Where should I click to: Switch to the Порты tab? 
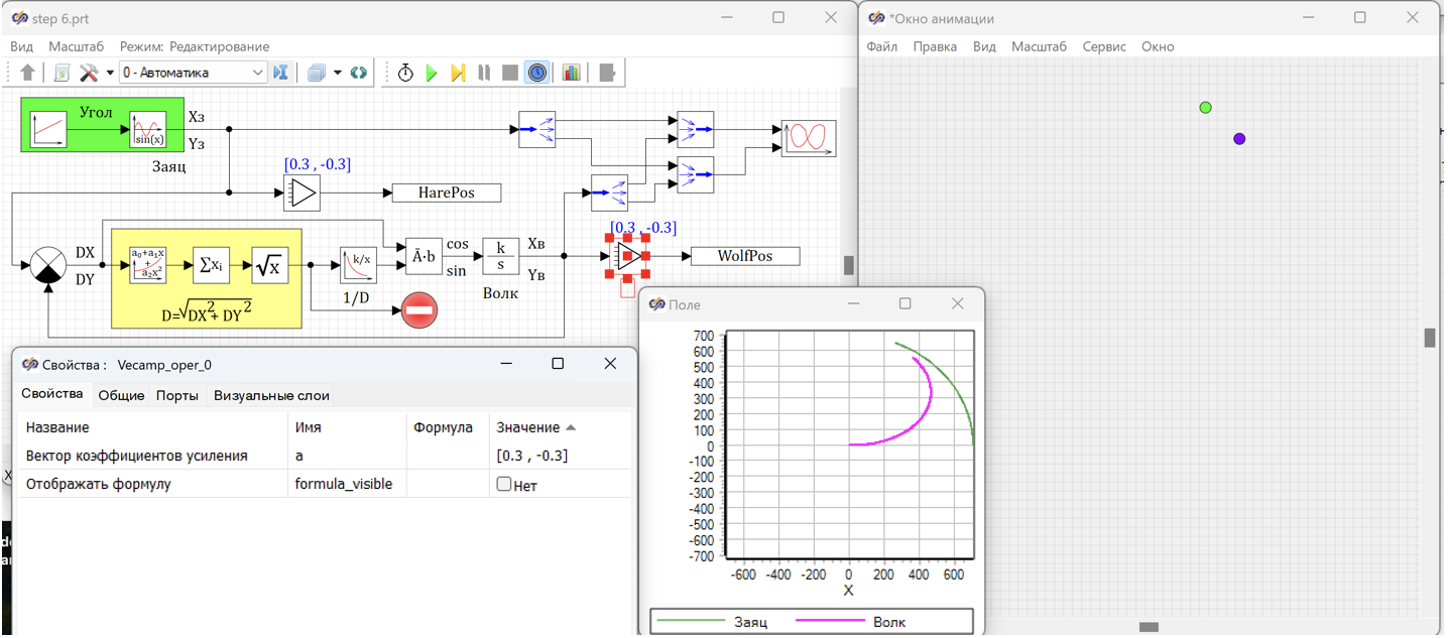pyautogui.click(x=177, y=396)
